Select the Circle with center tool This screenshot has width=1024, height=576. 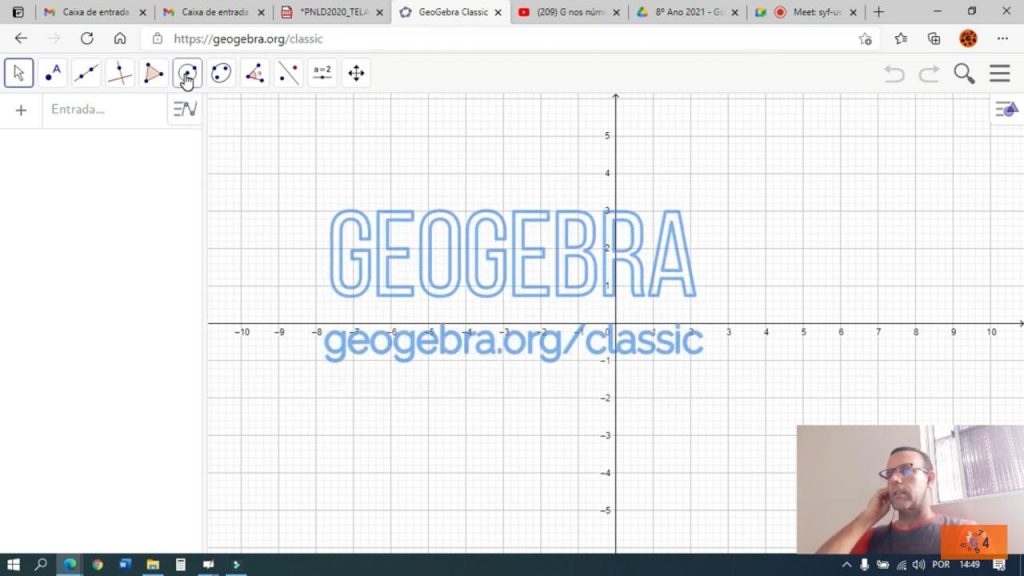coord(187,73)
